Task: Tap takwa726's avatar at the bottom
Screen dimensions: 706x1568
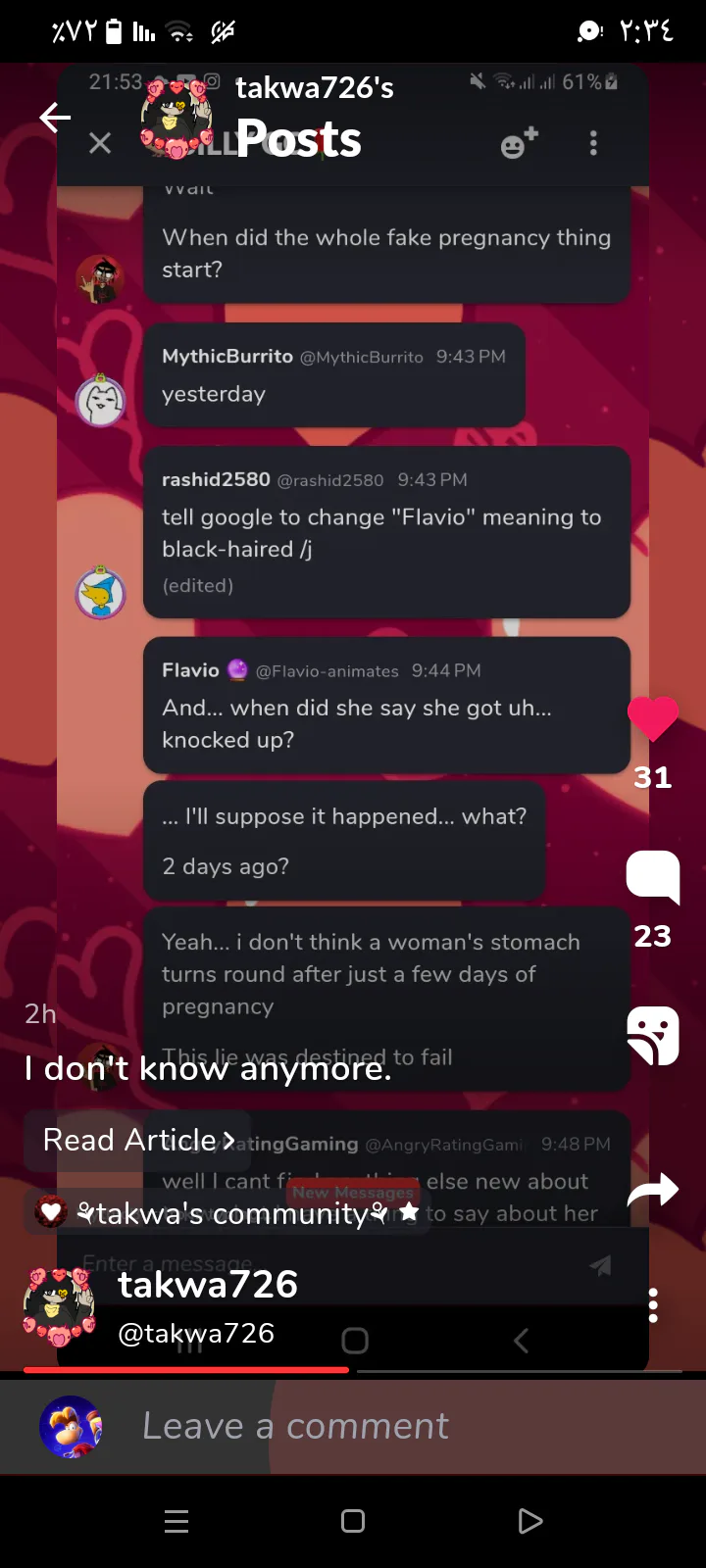Action: (x=59, y=1306)
